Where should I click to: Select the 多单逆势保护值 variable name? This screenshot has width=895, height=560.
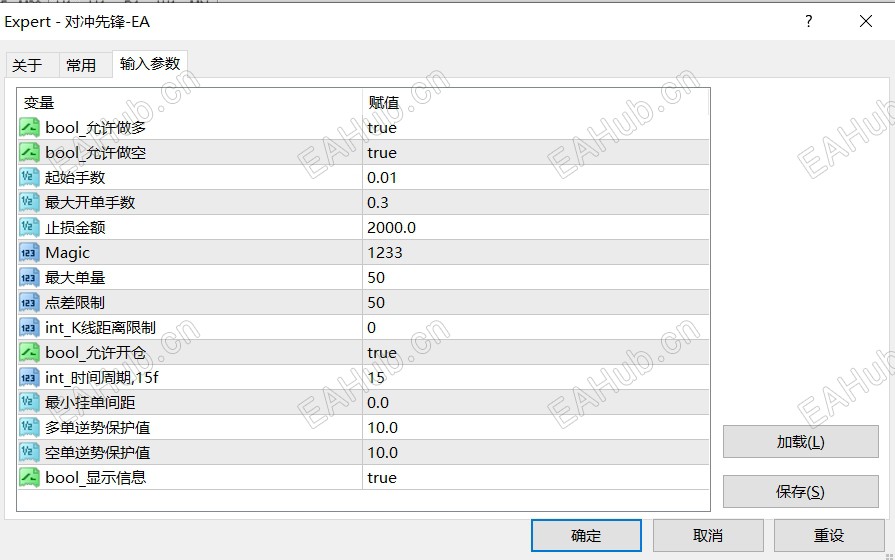98,428
